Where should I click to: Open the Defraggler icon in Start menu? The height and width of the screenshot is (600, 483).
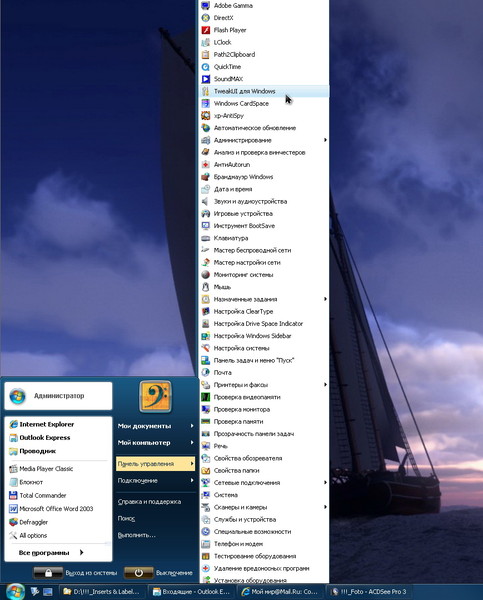13,522
